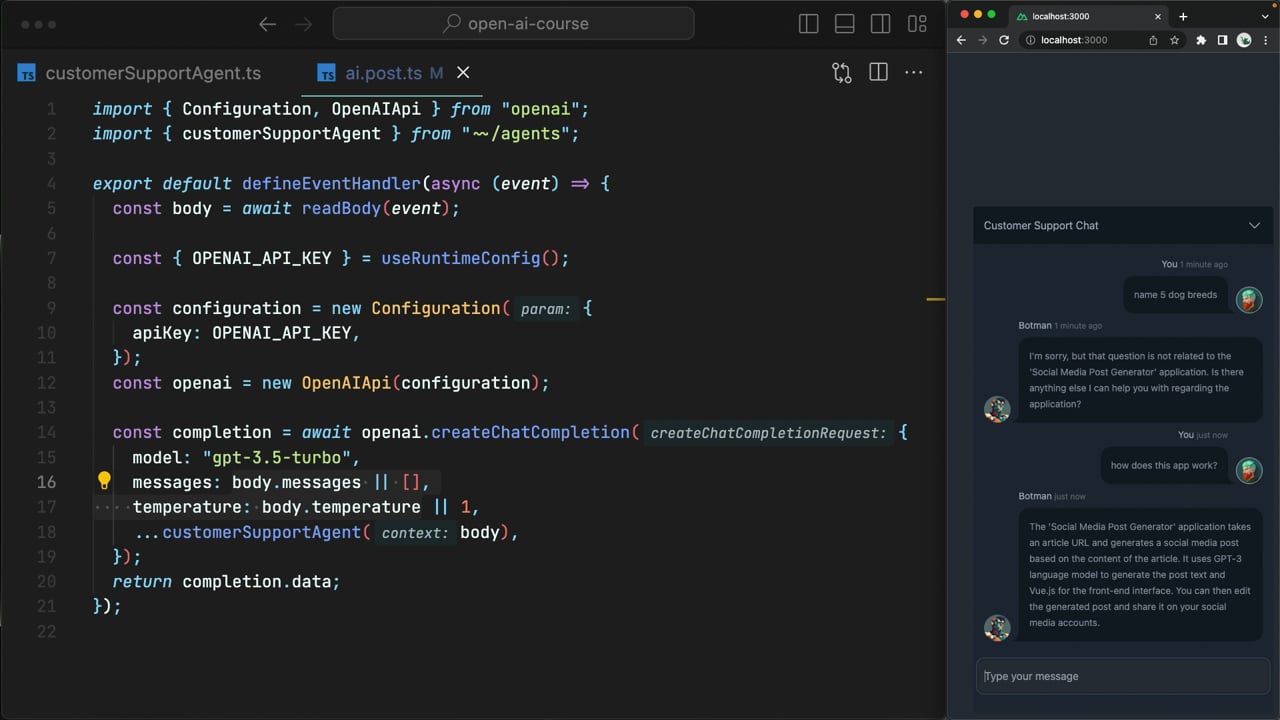
Task: Open customize layout icon
Action: 917,24
